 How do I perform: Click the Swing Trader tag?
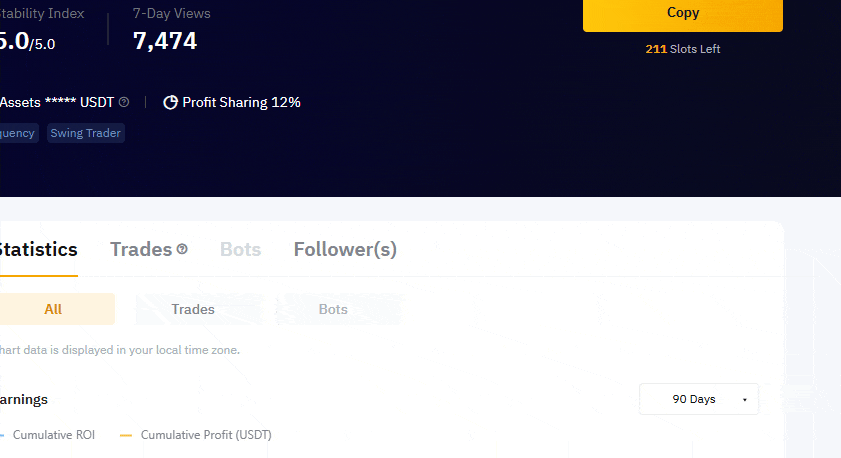pyautogui.click(x=85, y=133)
